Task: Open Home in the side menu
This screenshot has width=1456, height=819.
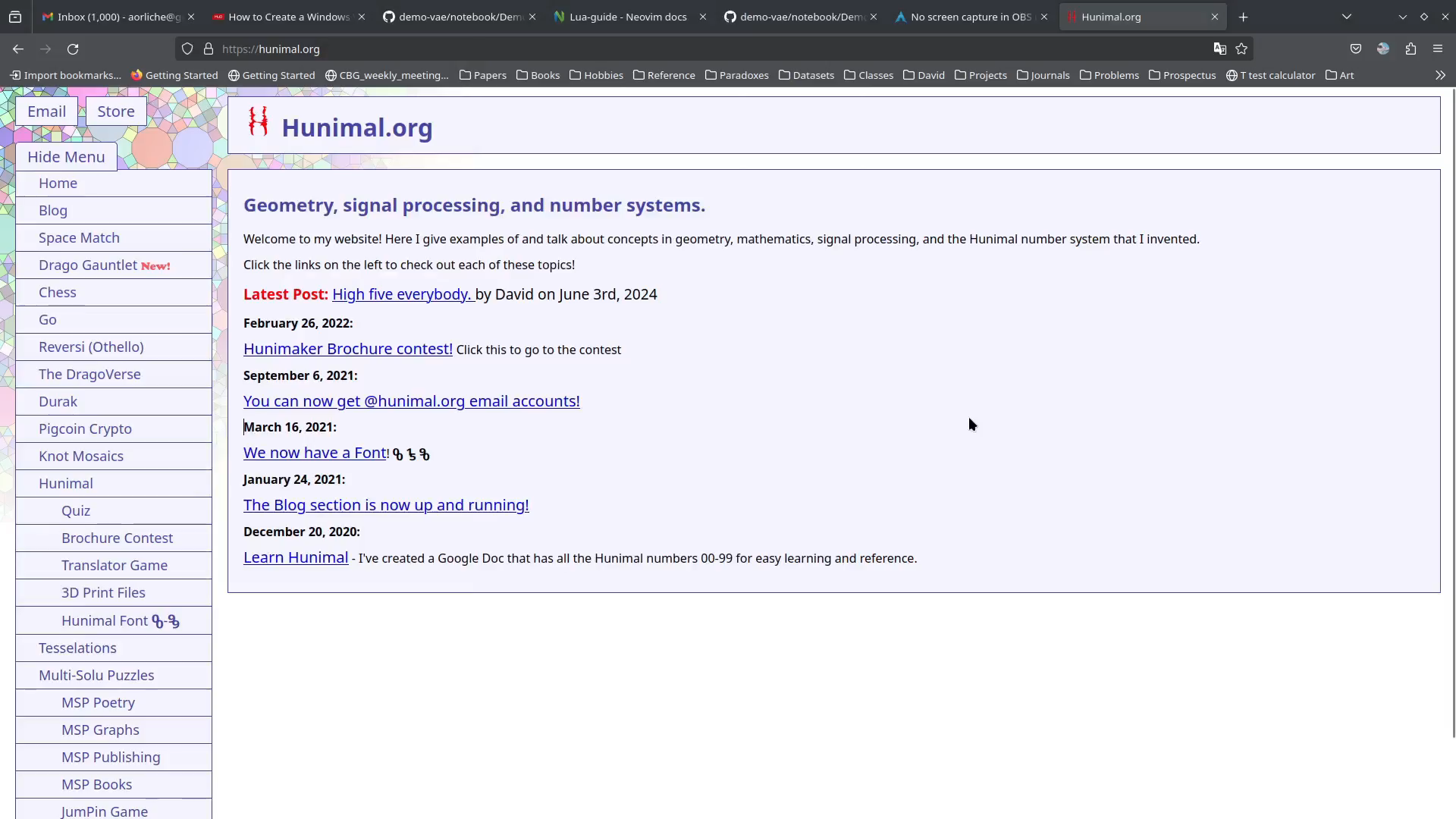Action: [114, 184]
